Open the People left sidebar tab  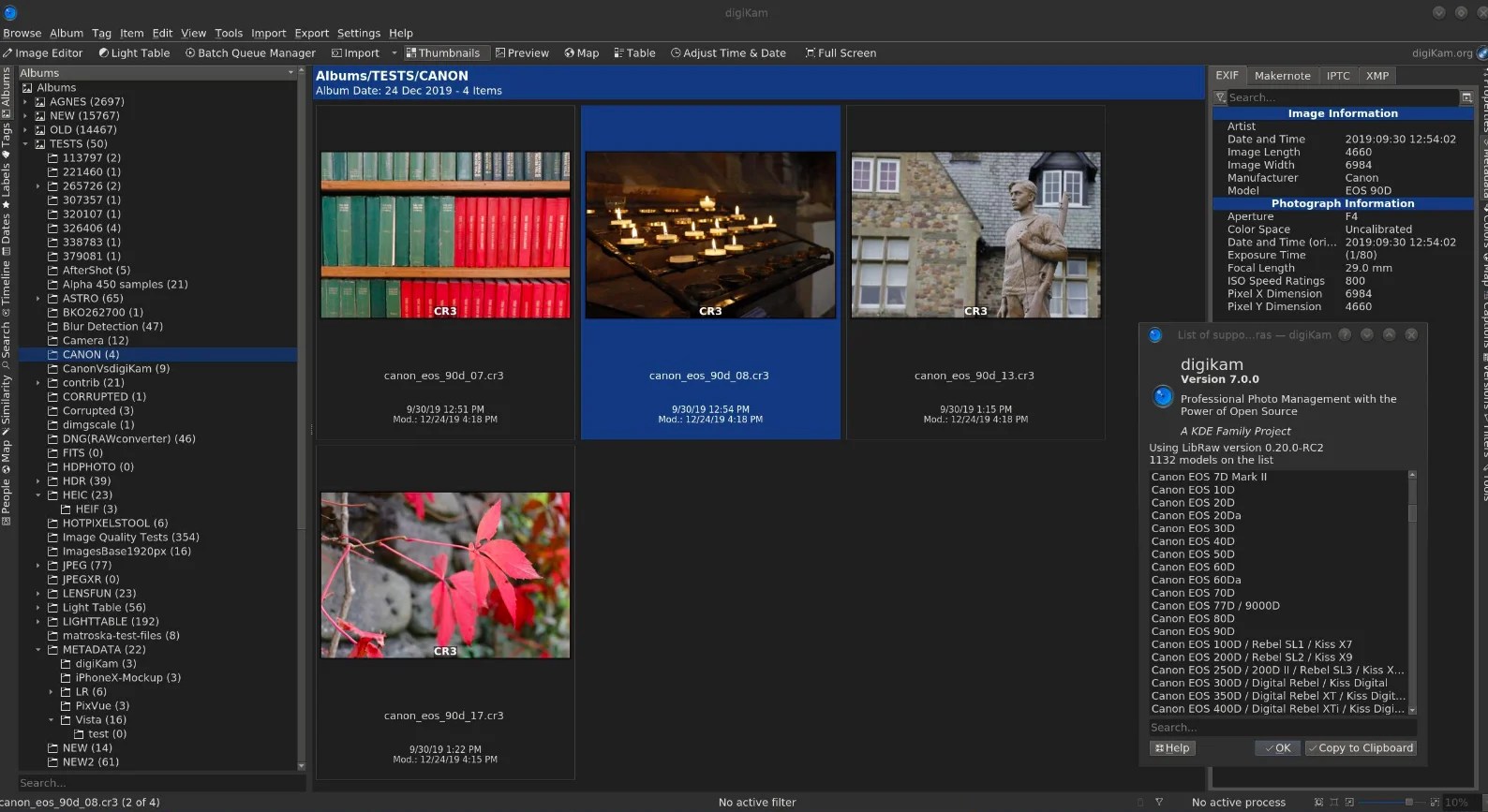coord(7,502)
